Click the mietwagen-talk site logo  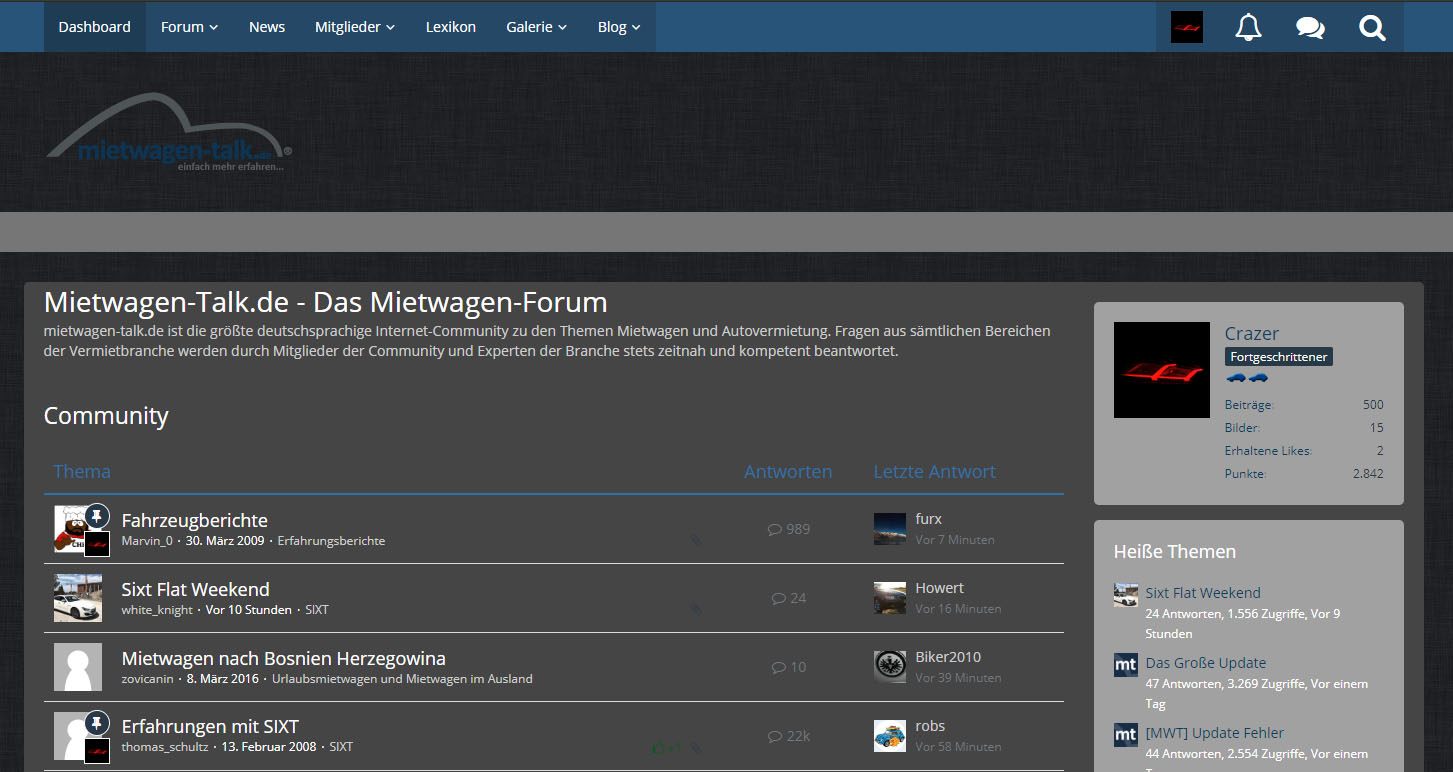pyautogui.click(x=169, y=133)
